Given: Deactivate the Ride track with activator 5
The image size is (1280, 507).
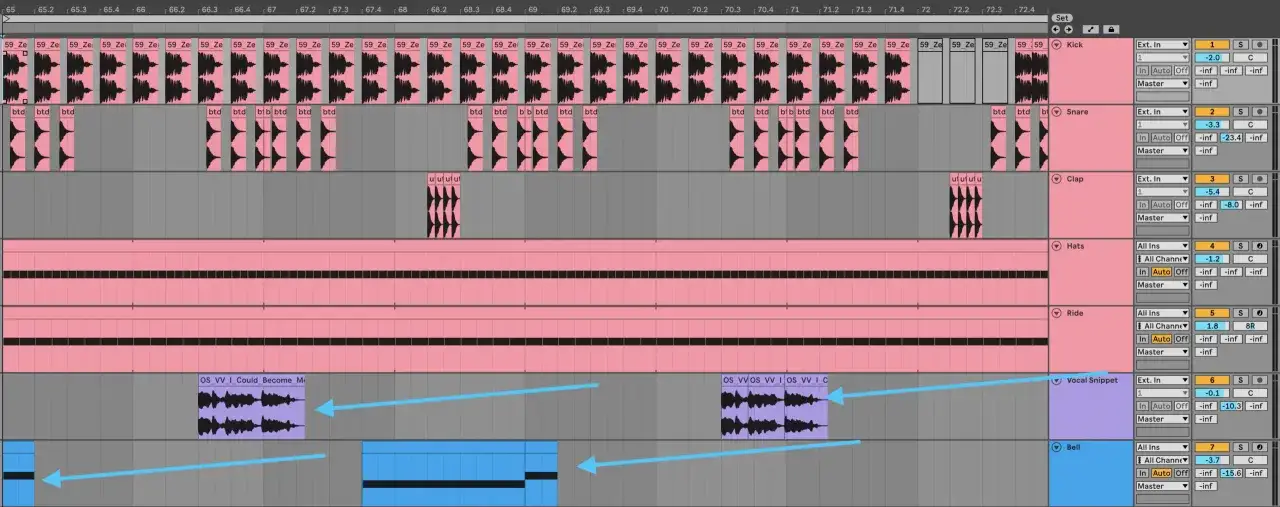Looking at the screenshot, I should click(x=1212, y=313).
